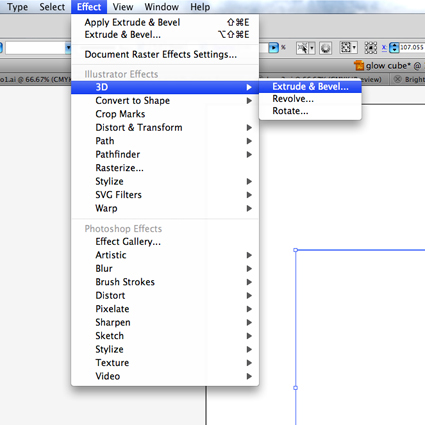
Task: Choose Rotate... in the 3D submenu
Action: point(310,111)
